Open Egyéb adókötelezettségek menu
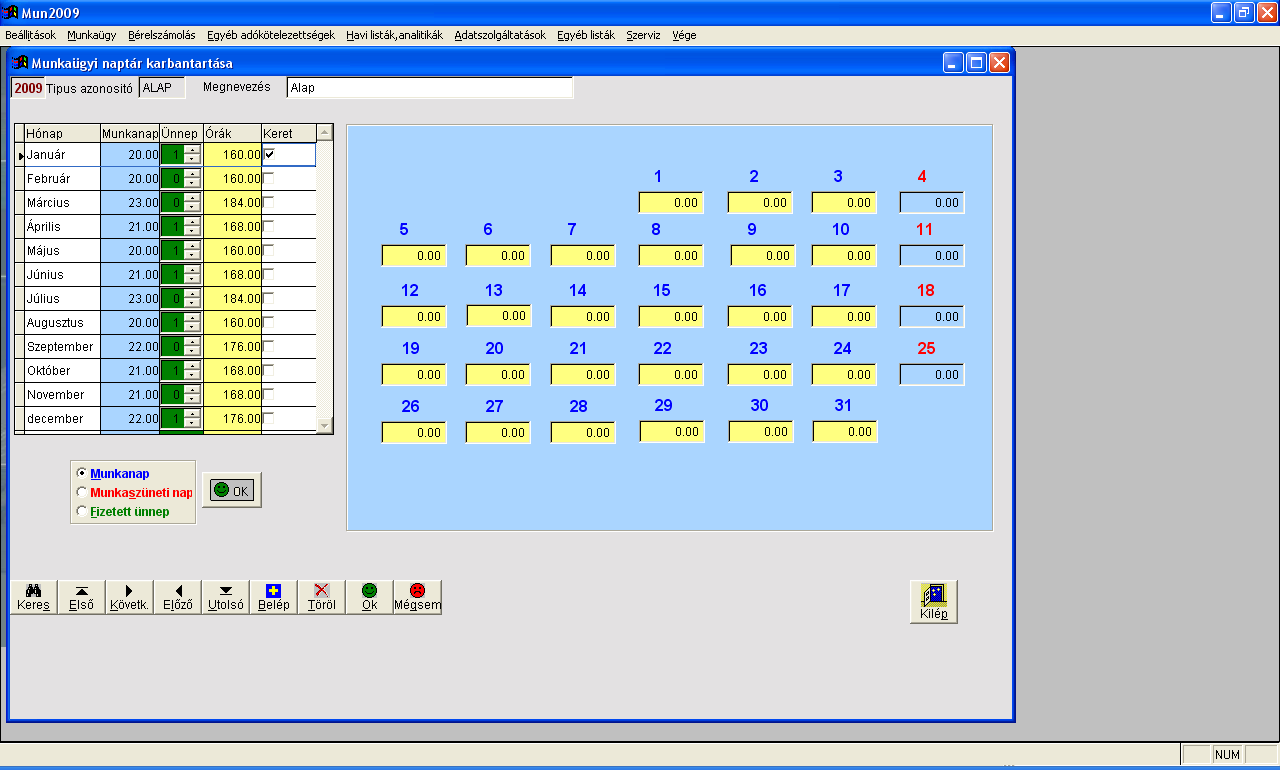Image resolution: width=1280 pixels, height=770 pixels. point(271,35)
